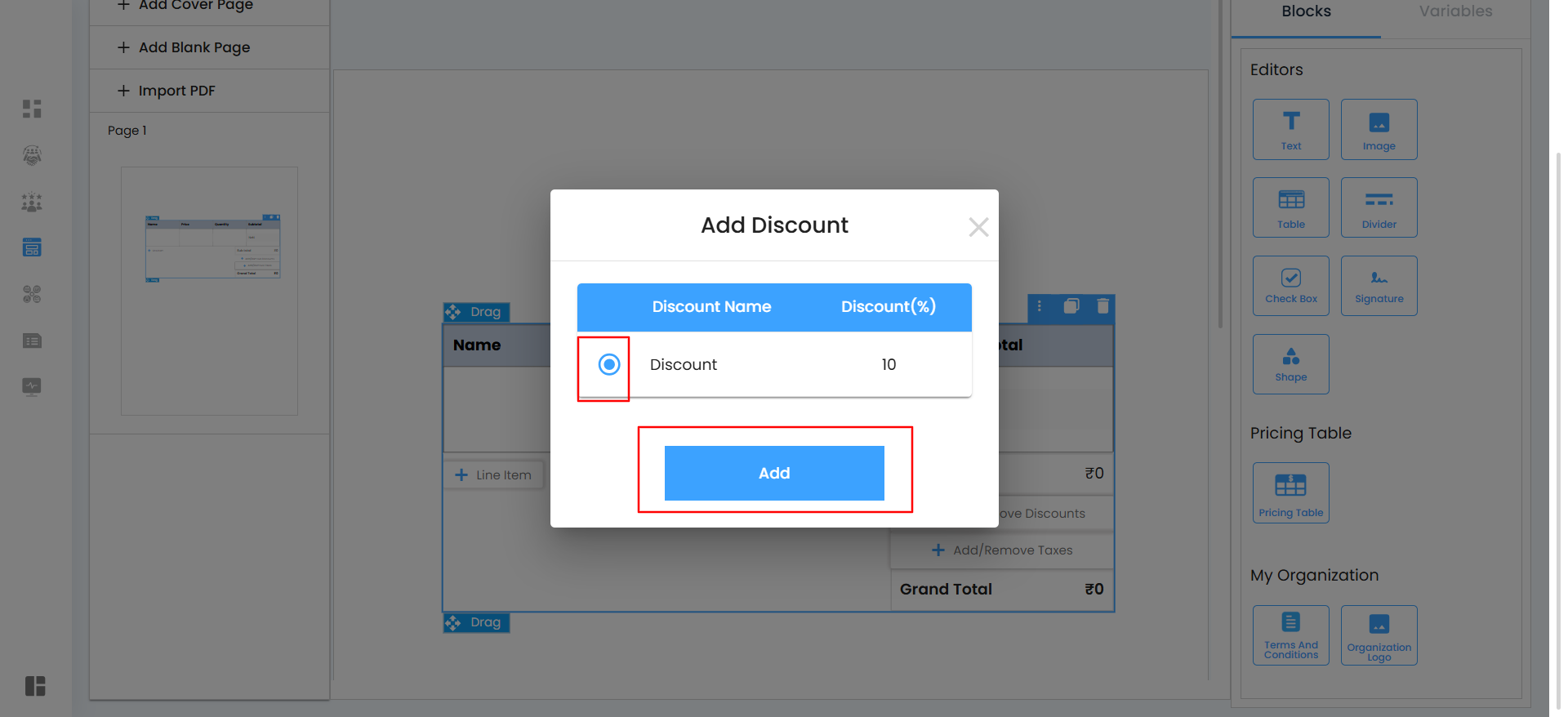
Task: Open the Blocks tab
Action: 1306,11
